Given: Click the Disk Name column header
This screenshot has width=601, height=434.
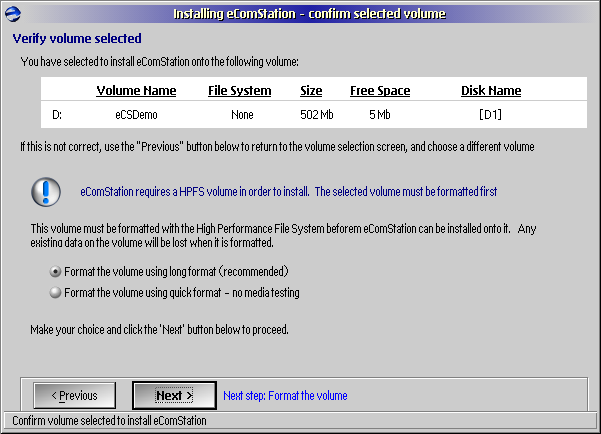Looking at the screenshot, I should click(x=491, y=90).
